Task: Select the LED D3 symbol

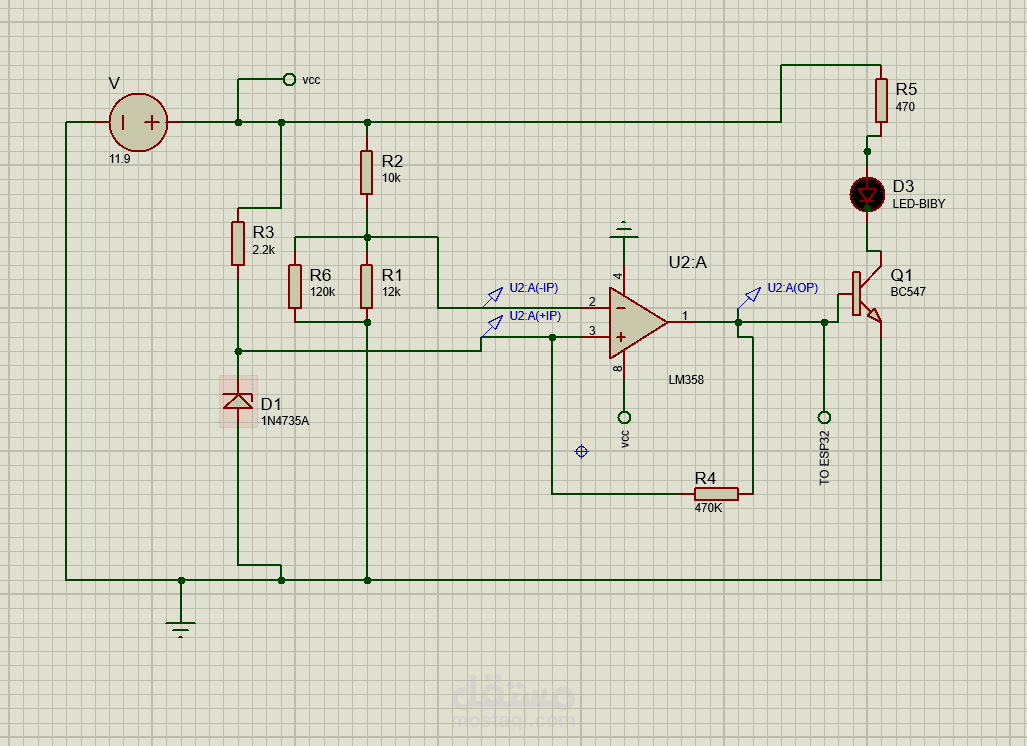Action: coord(867,195)
